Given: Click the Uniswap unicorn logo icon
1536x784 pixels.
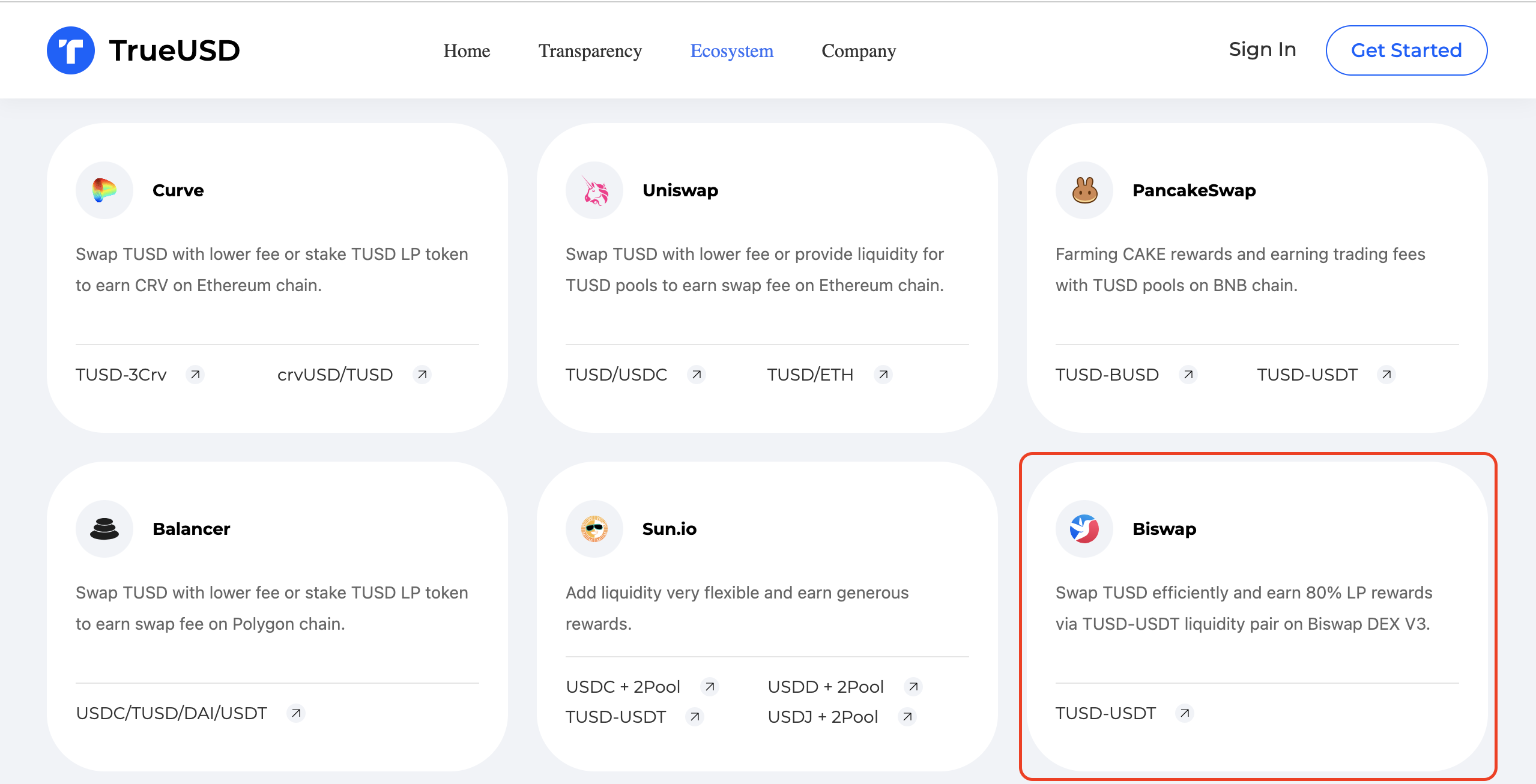Looking at the screenshot, I should [x=594, y=190].
